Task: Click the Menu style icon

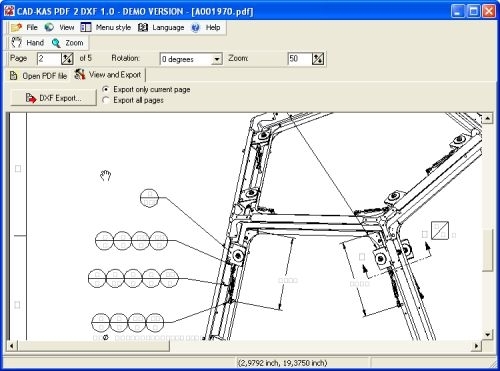Action: (x=86, y=27)
